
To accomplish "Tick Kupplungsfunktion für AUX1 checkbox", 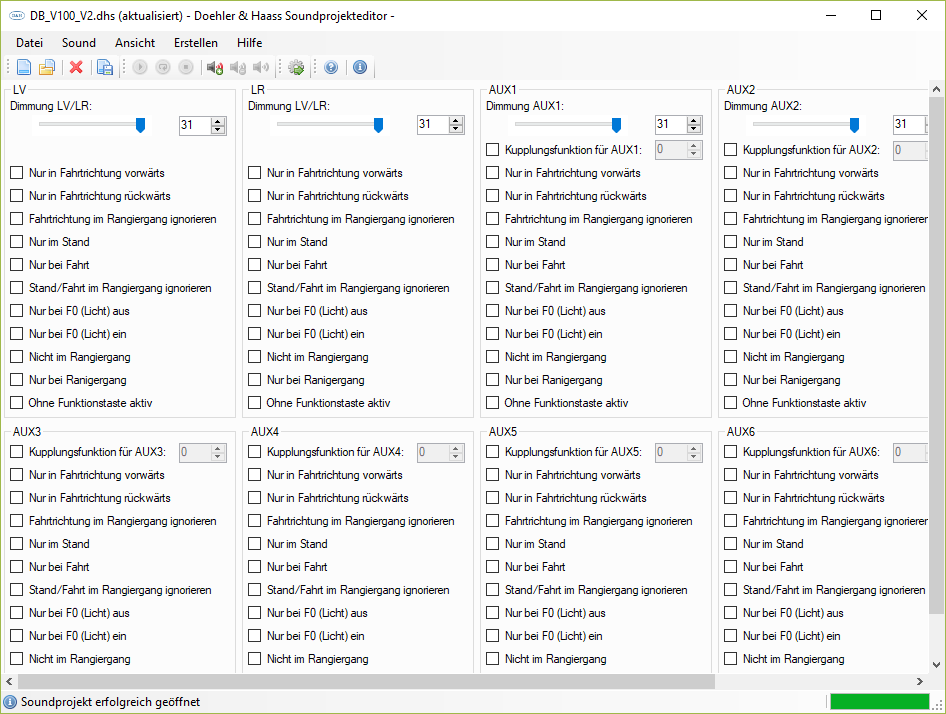I will [493, 150].
